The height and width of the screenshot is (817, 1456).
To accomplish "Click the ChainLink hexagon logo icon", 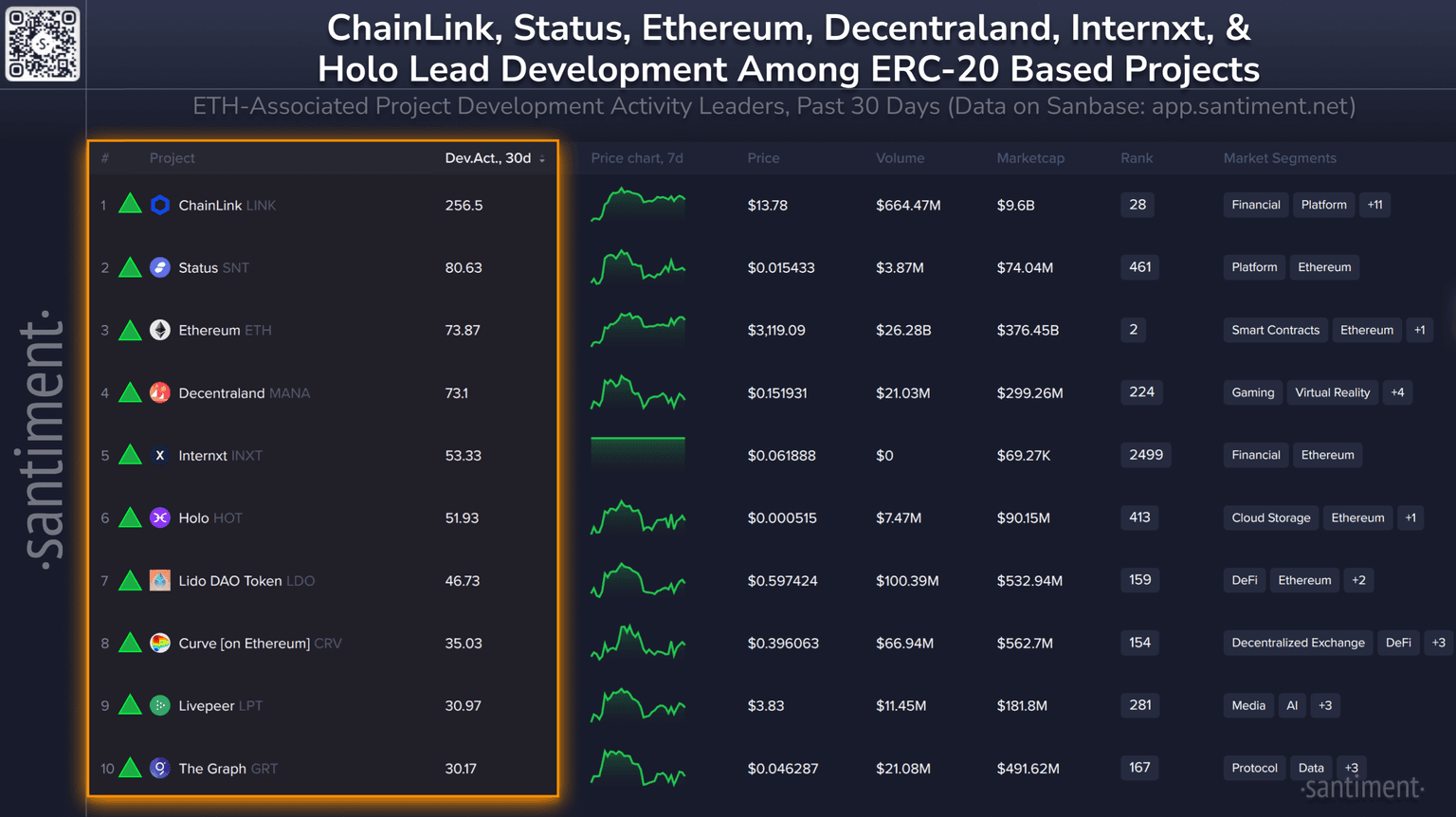I will click(160, 205).
